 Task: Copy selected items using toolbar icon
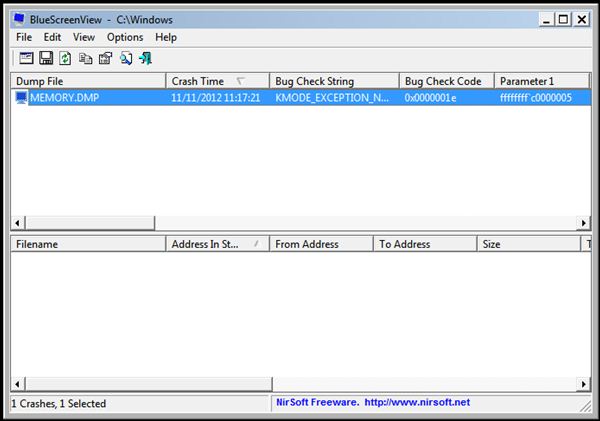click(85, 58)
